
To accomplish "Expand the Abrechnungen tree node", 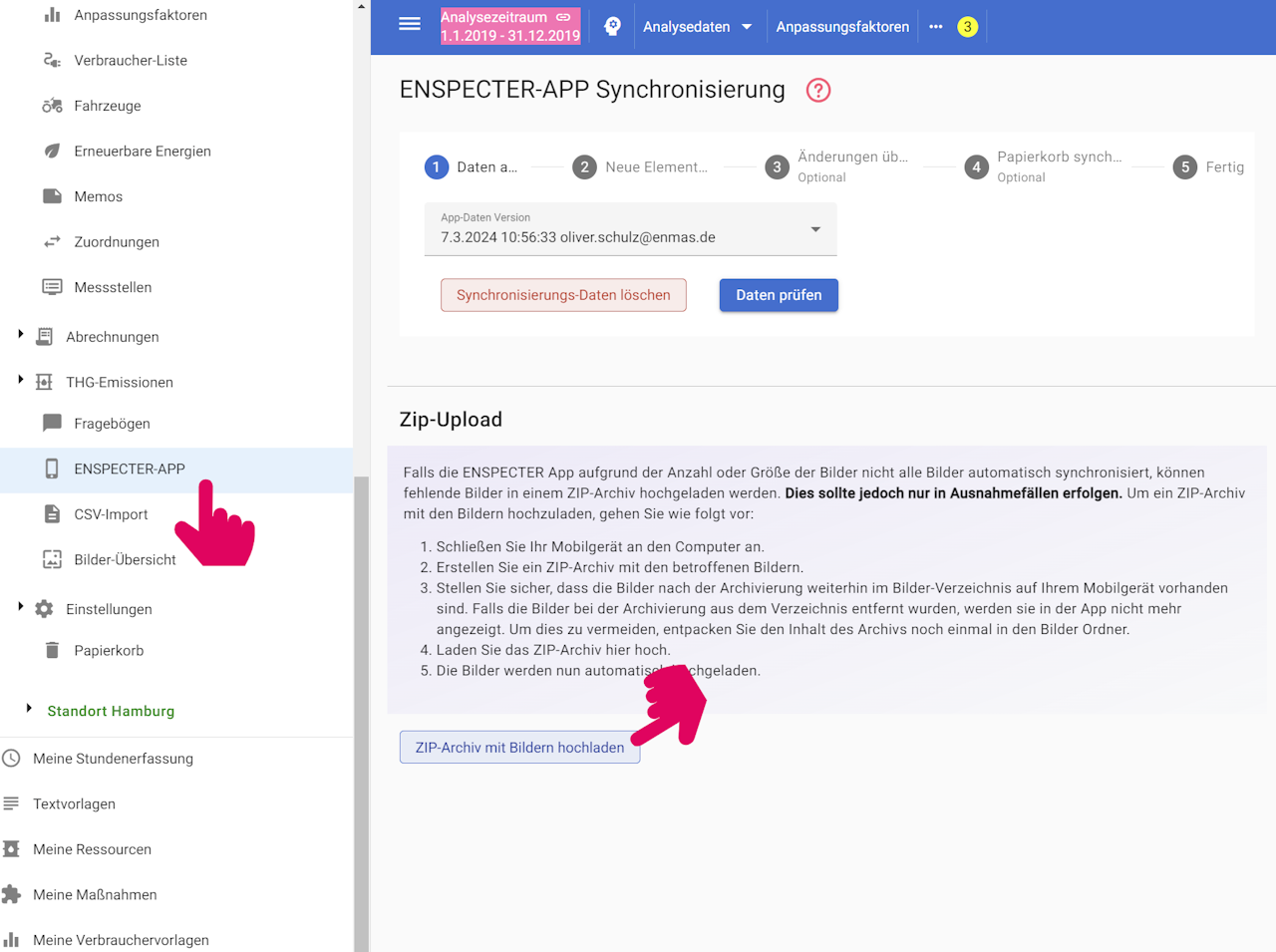I will click(x=20, y=335).
